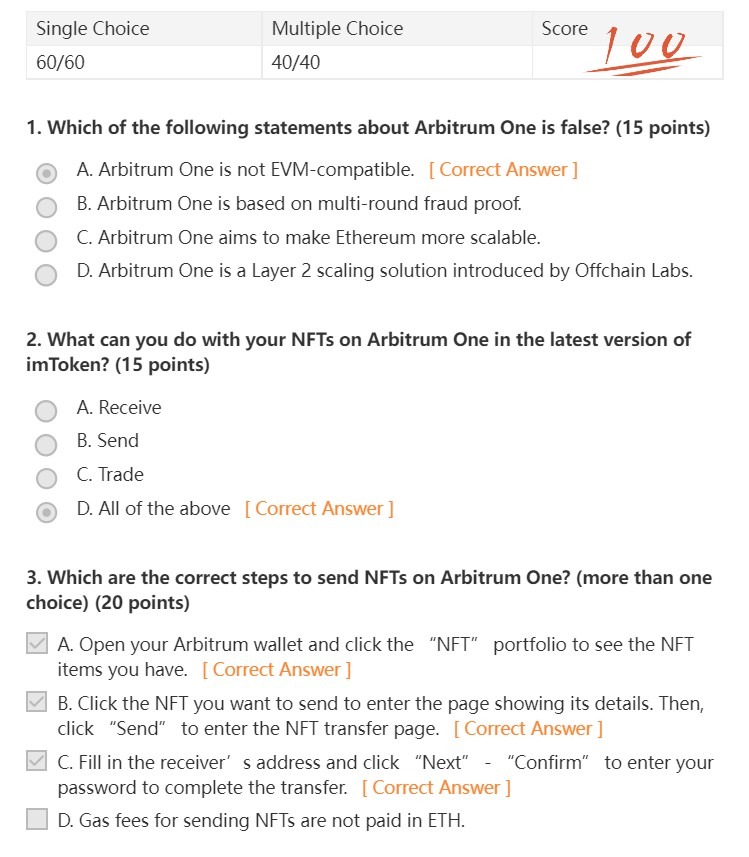Click the Correct Answer label beside All of the above
Viewport: 749px width, 857px height.
319,509
